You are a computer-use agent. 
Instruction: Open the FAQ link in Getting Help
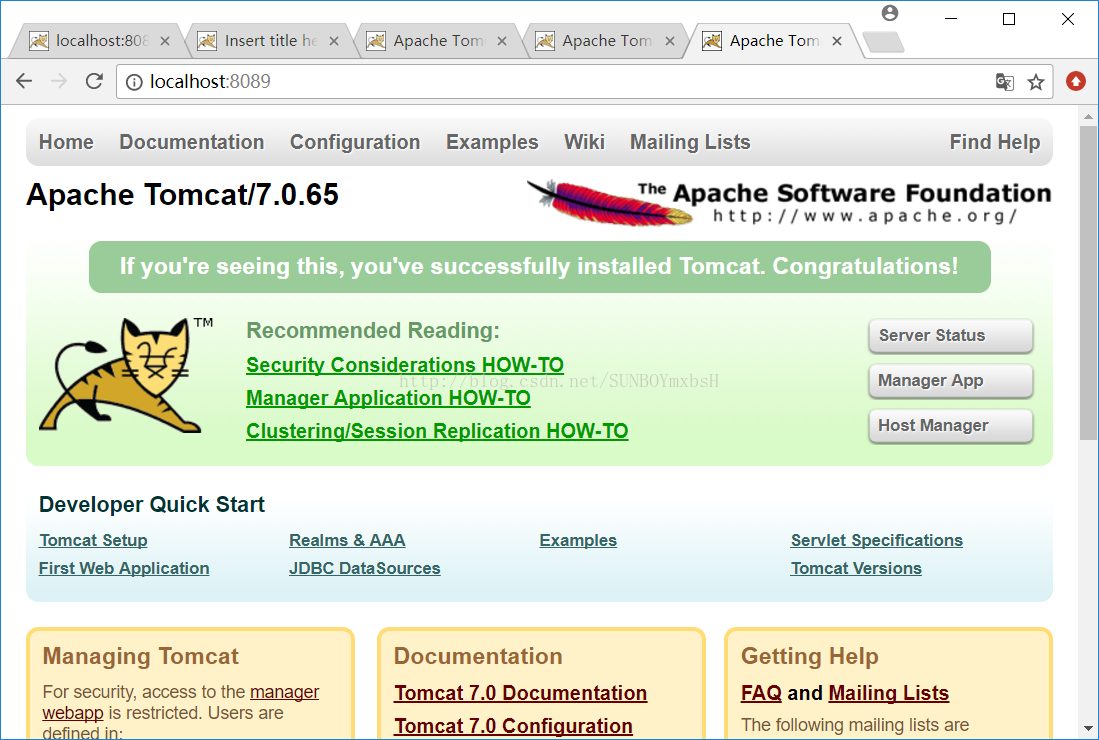click(761, 693)
